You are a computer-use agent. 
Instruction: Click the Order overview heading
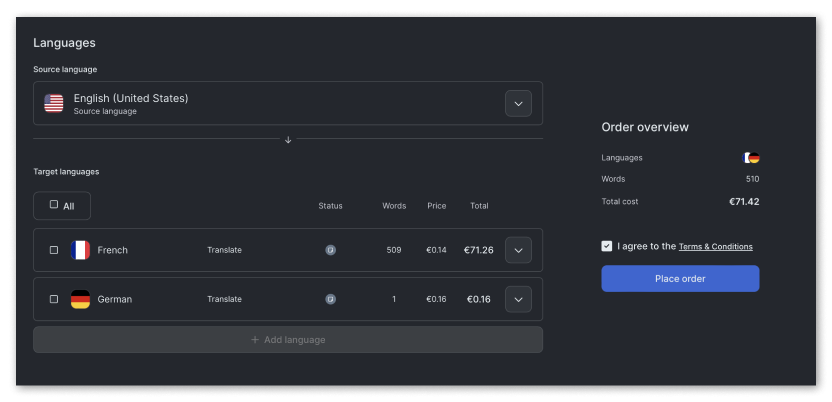[x=645, y=127]
